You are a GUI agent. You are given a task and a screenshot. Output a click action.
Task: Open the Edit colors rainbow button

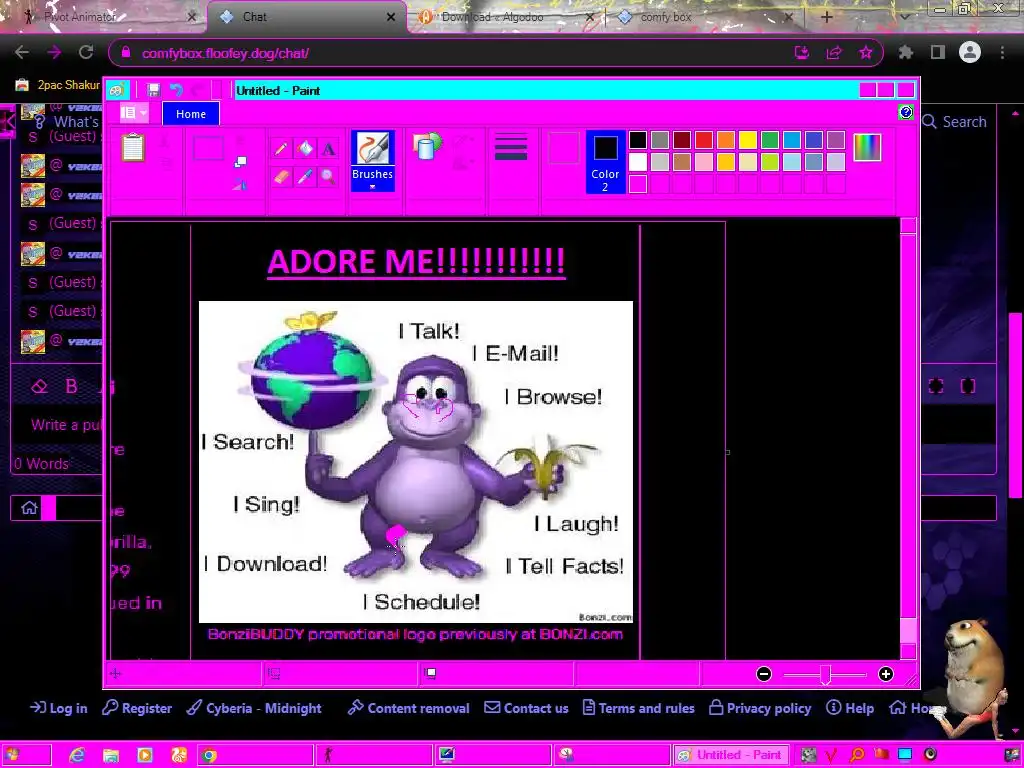click(x=867, y=148)
